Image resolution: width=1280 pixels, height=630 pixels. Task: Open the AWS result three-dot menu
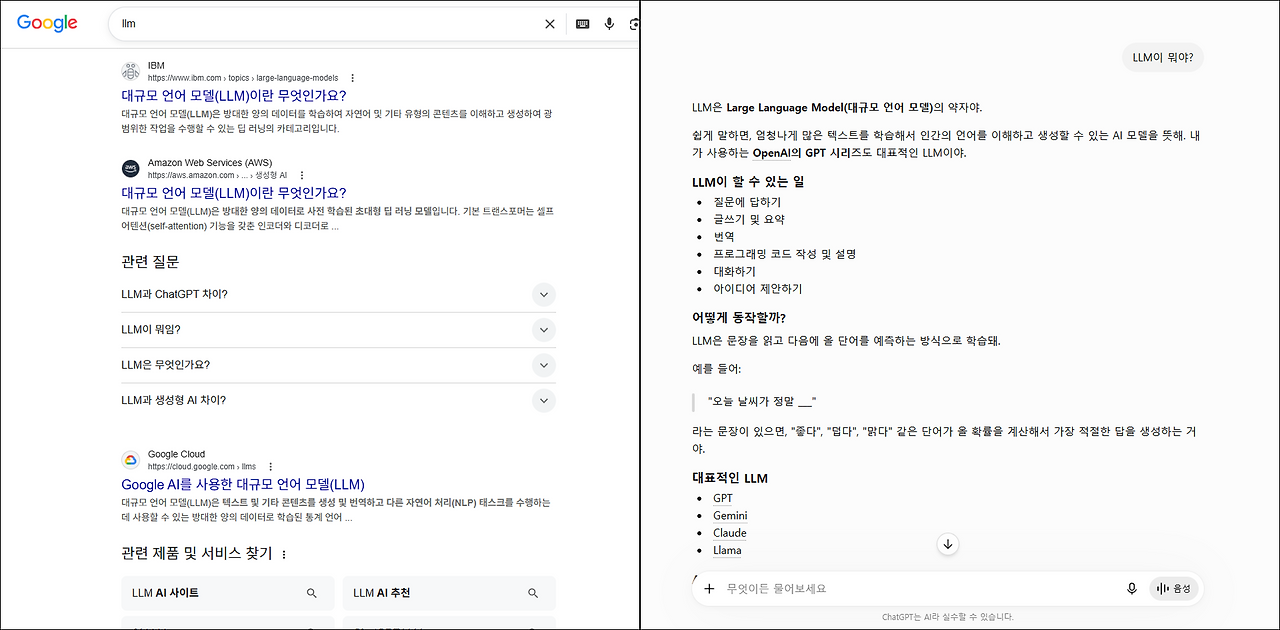(x=301, y=175)
